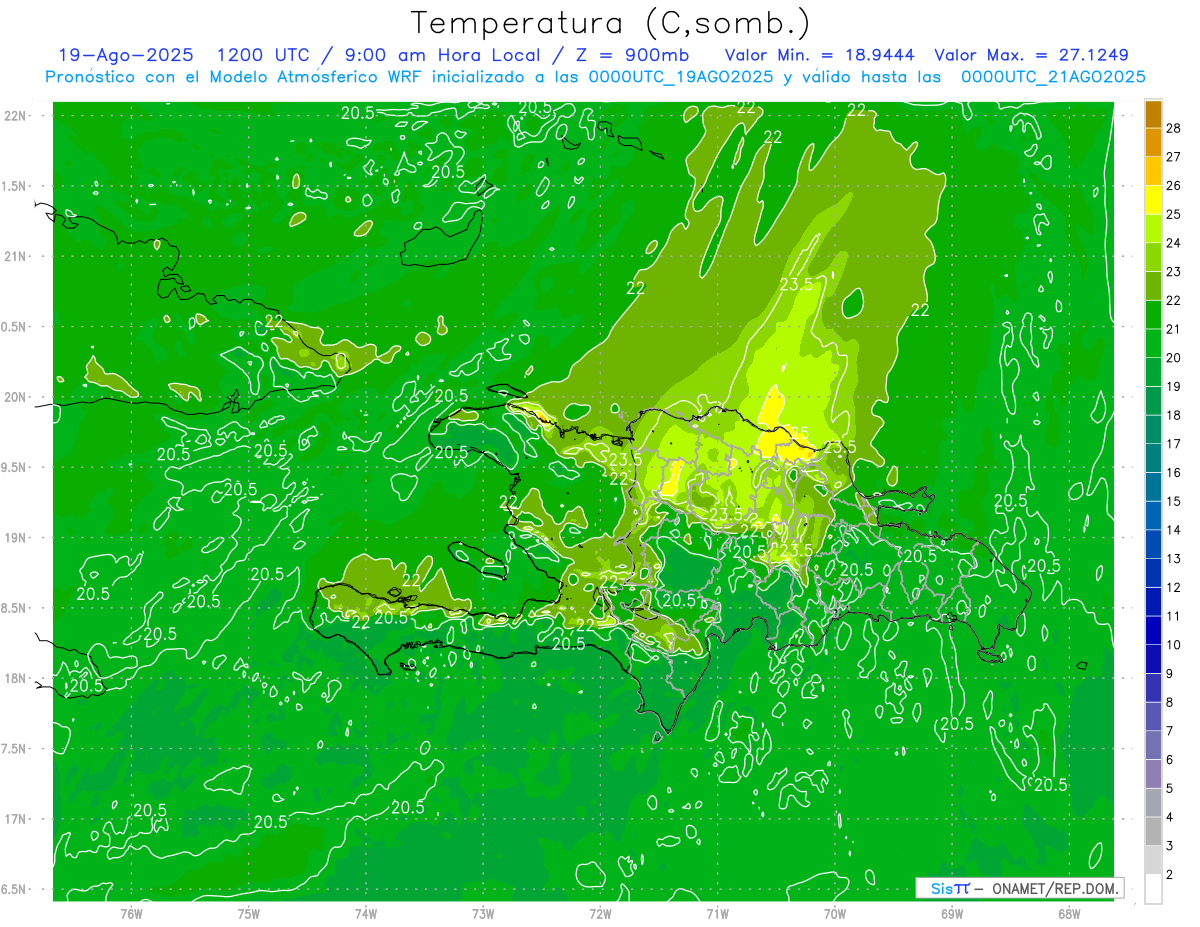Click 'Valor Max. = 27.1249' text

pos(1032,55)
